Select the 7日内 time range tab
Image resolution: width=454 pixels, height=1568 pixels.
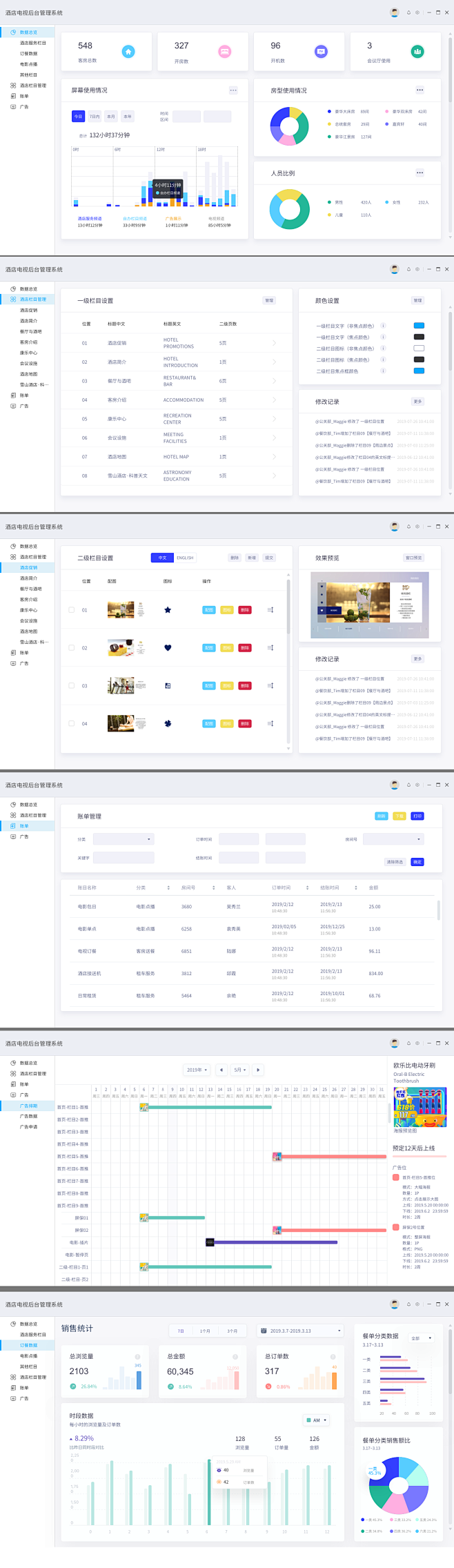click(95, 117)
